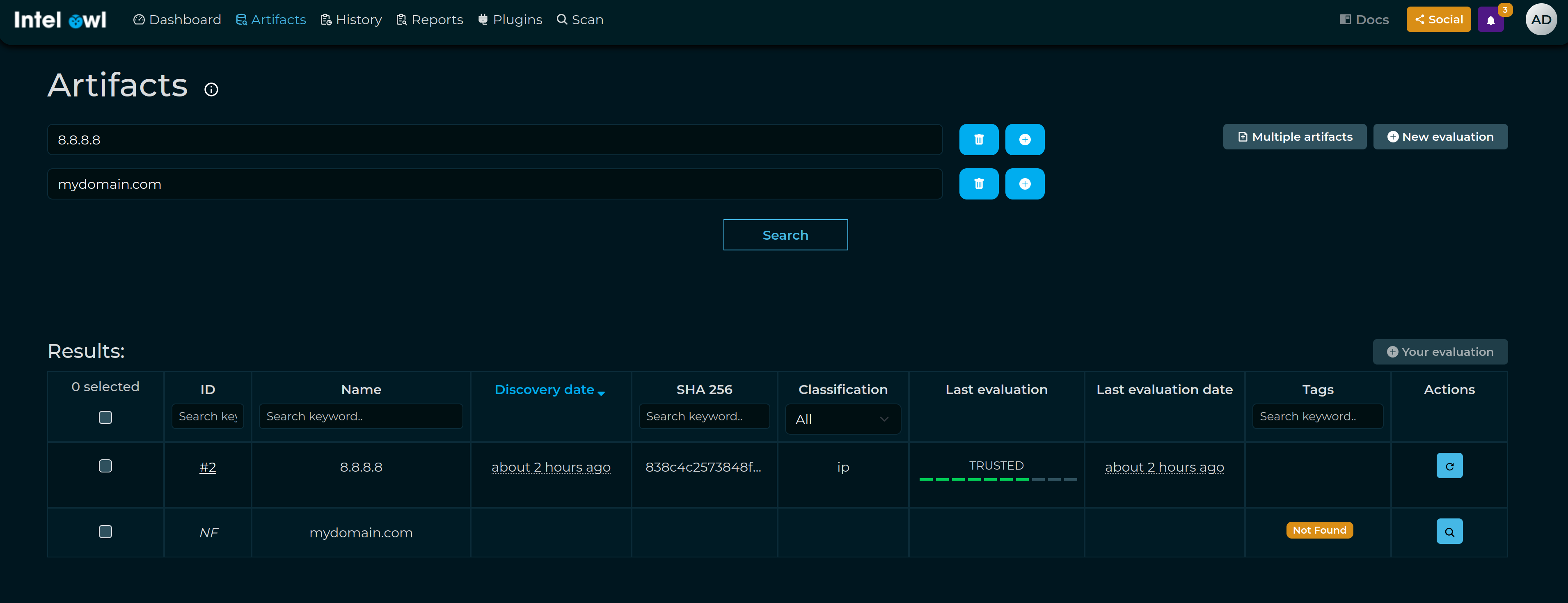Click the 8.8.8.8 name cell in results

click(x=361, y=467)
